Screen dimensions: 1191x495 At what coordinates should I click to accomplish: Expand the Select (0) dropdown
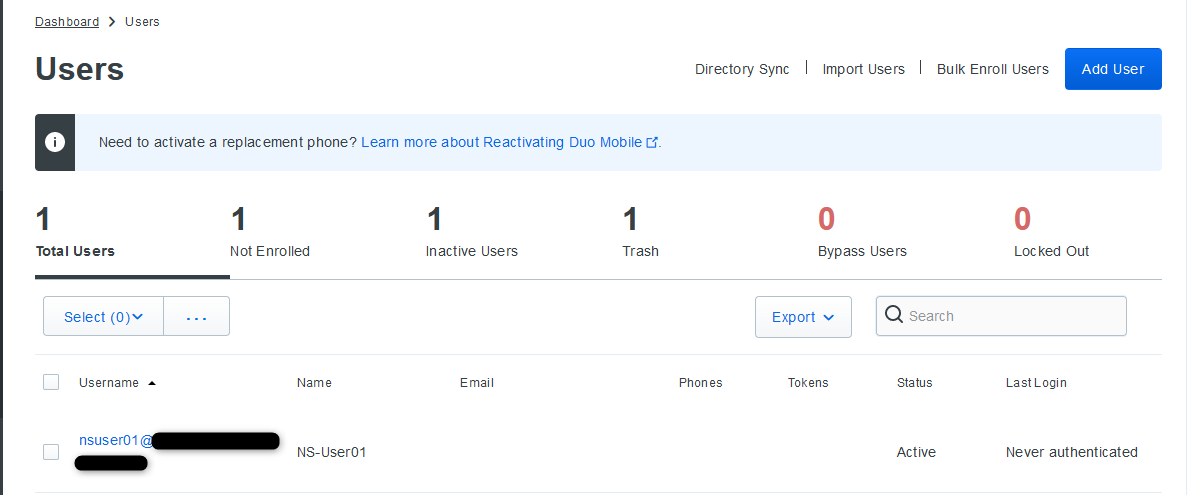point(103,317)
